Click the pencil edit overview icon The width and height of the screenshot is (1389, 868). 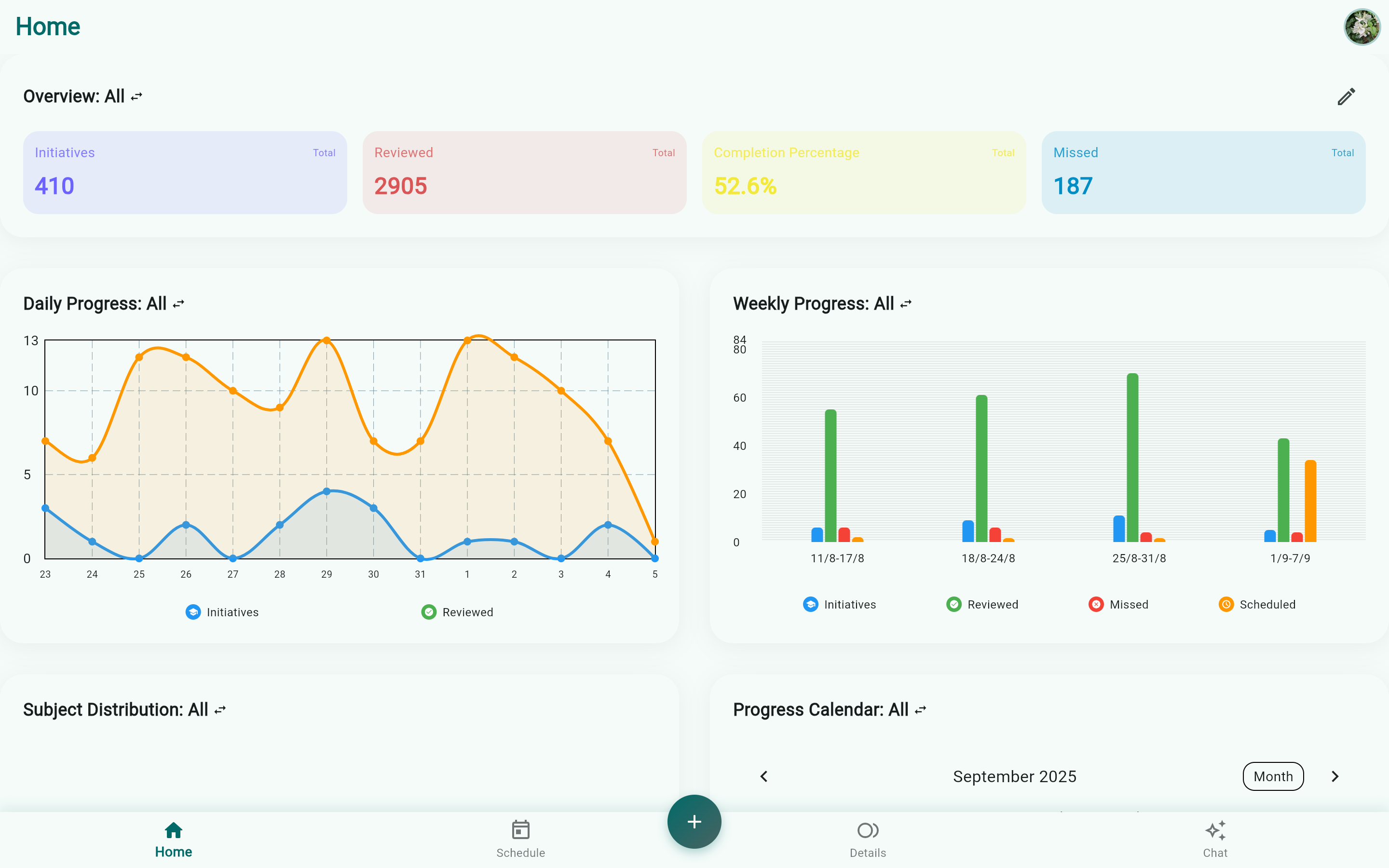tap(1346, 96)
